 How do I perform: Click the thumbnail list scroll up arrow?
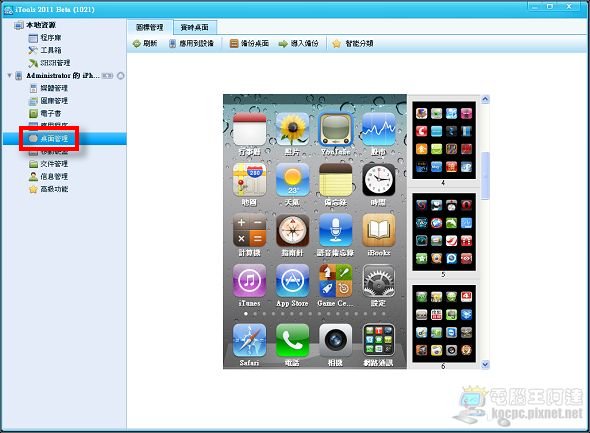click(485, 99)
